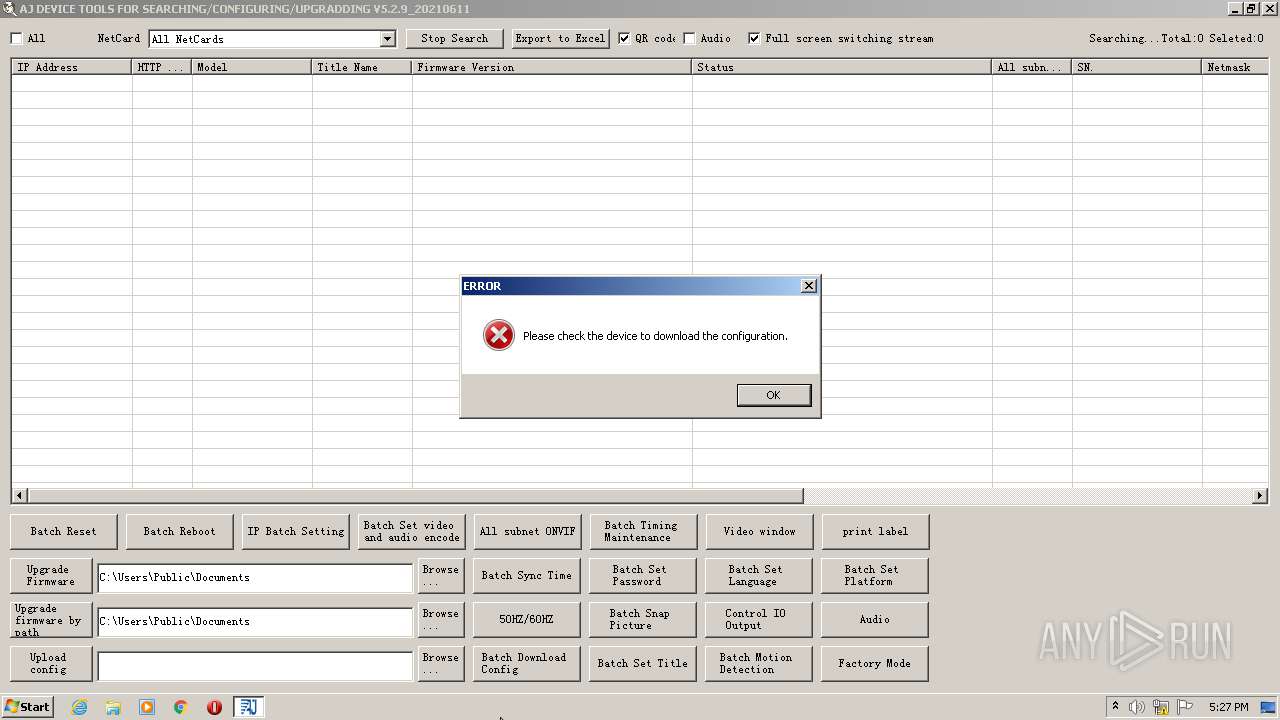Open the NetCard dropdown
The image size is (1280, 720).
click(x=388, y=39)
